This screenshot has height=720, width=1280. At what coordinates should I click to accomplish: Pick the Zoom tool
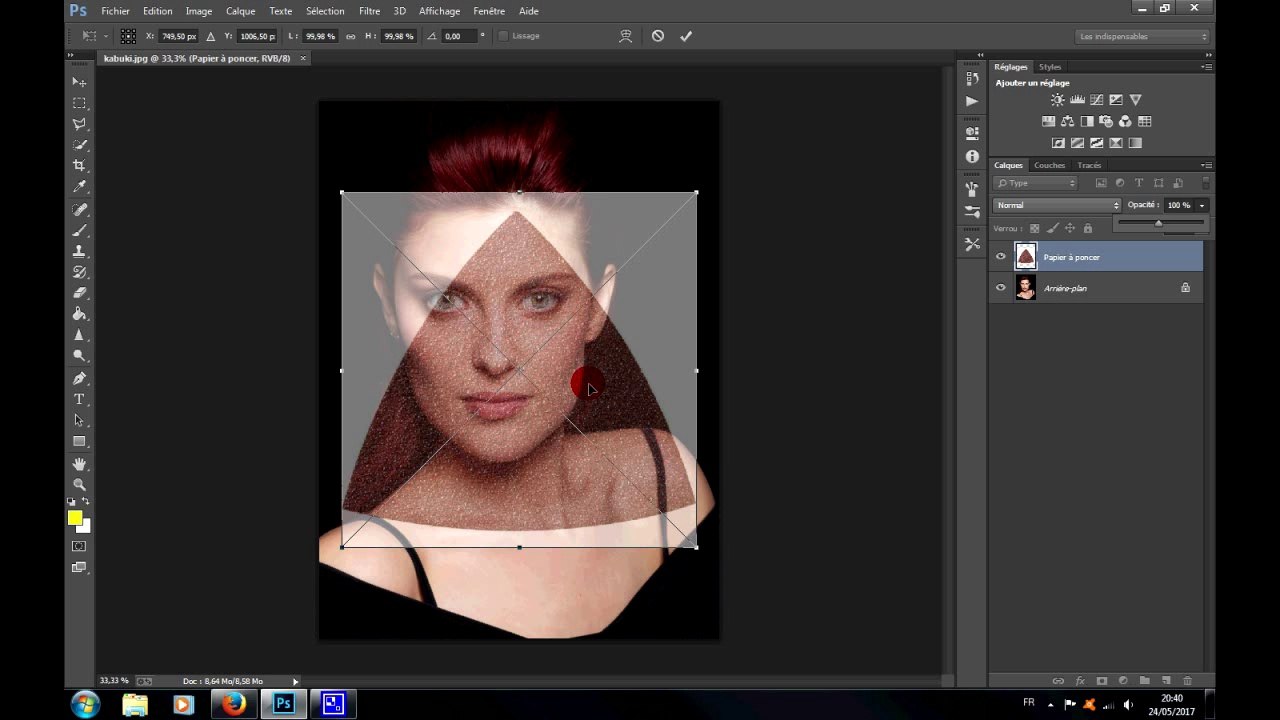(x=79, y=484)
